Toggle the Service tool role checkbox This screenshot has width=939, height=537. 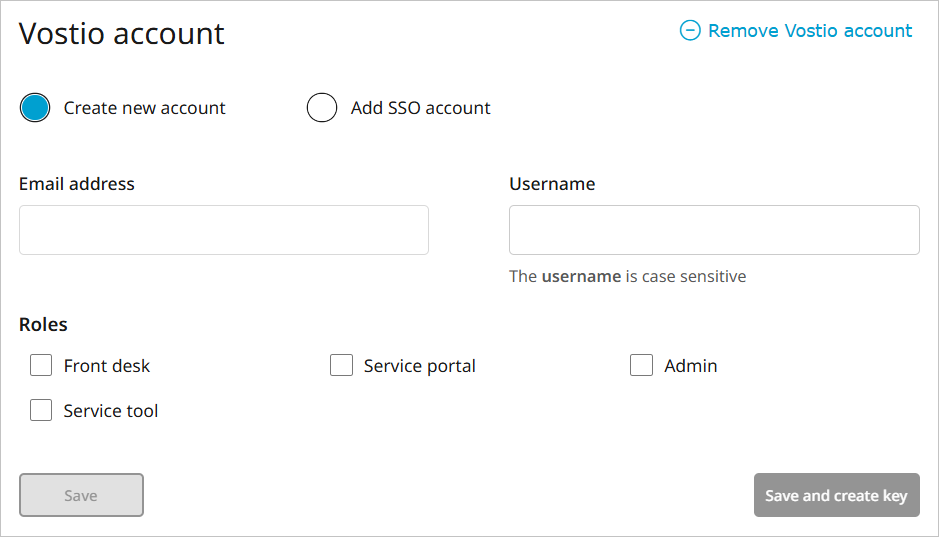click(x=41, y=411)
